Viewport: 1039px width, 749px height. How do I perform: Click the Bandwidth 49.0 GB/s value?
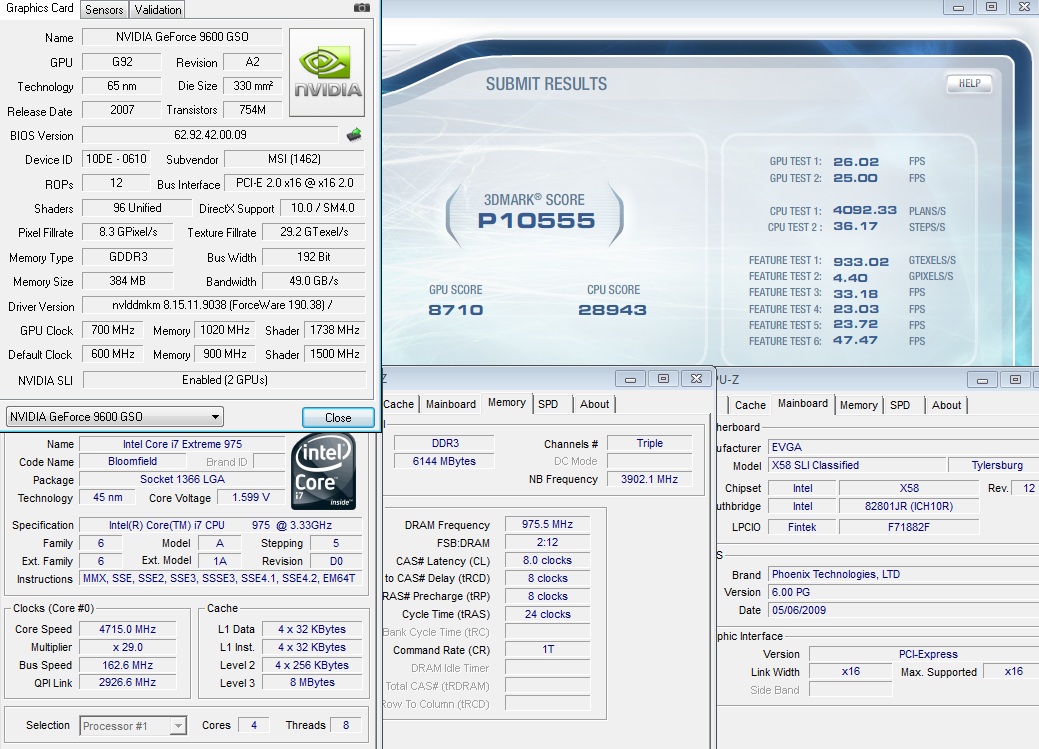313,281
